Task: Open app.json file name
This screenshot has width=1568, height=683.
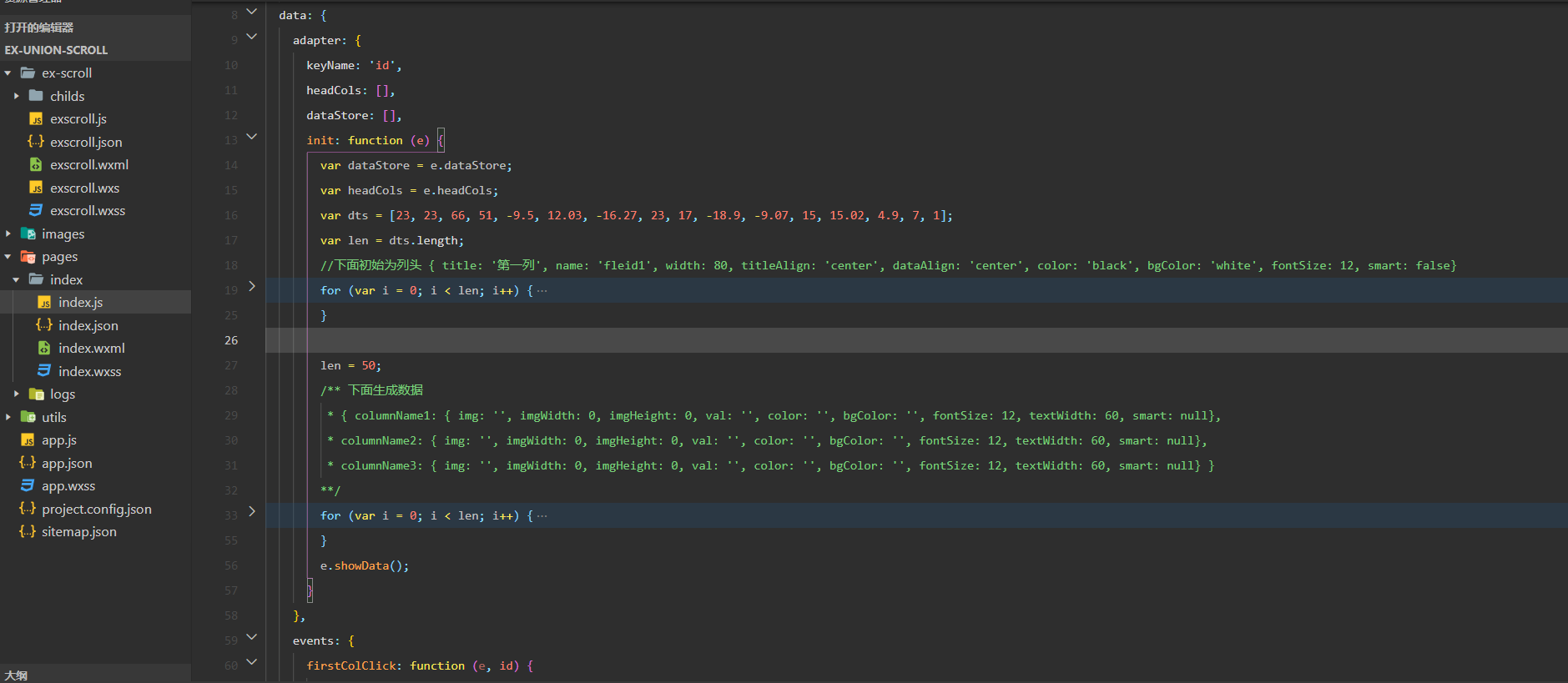Action: pos(68,464)
